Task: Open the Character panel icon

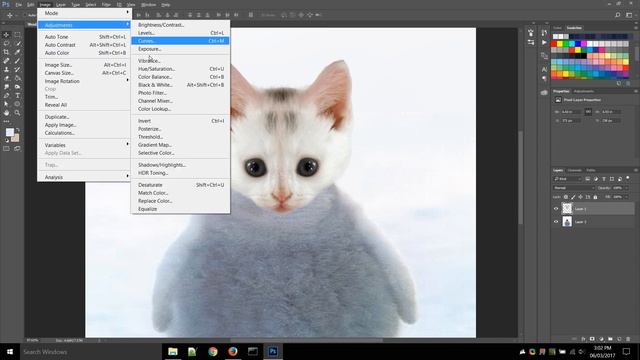Action: [x=544, y=69]
